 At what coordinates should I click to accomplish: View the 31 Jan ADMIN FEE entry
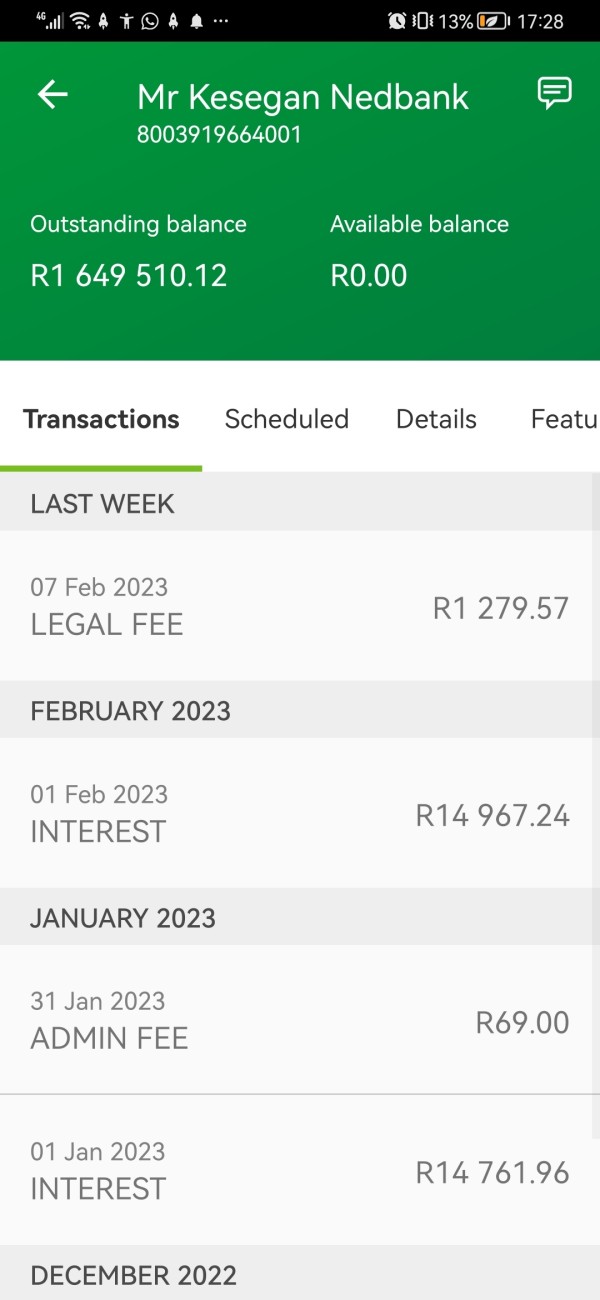(x=300, y=1021)
